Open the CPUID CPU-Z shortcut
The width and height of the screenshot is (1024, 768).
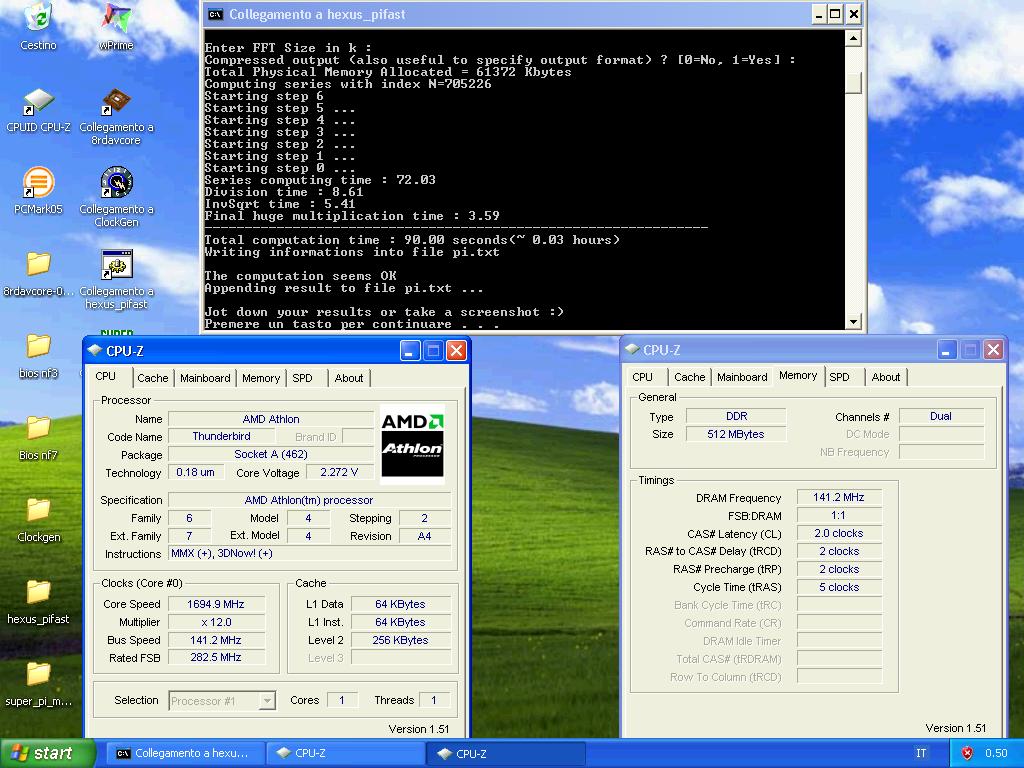click(38, 110)
